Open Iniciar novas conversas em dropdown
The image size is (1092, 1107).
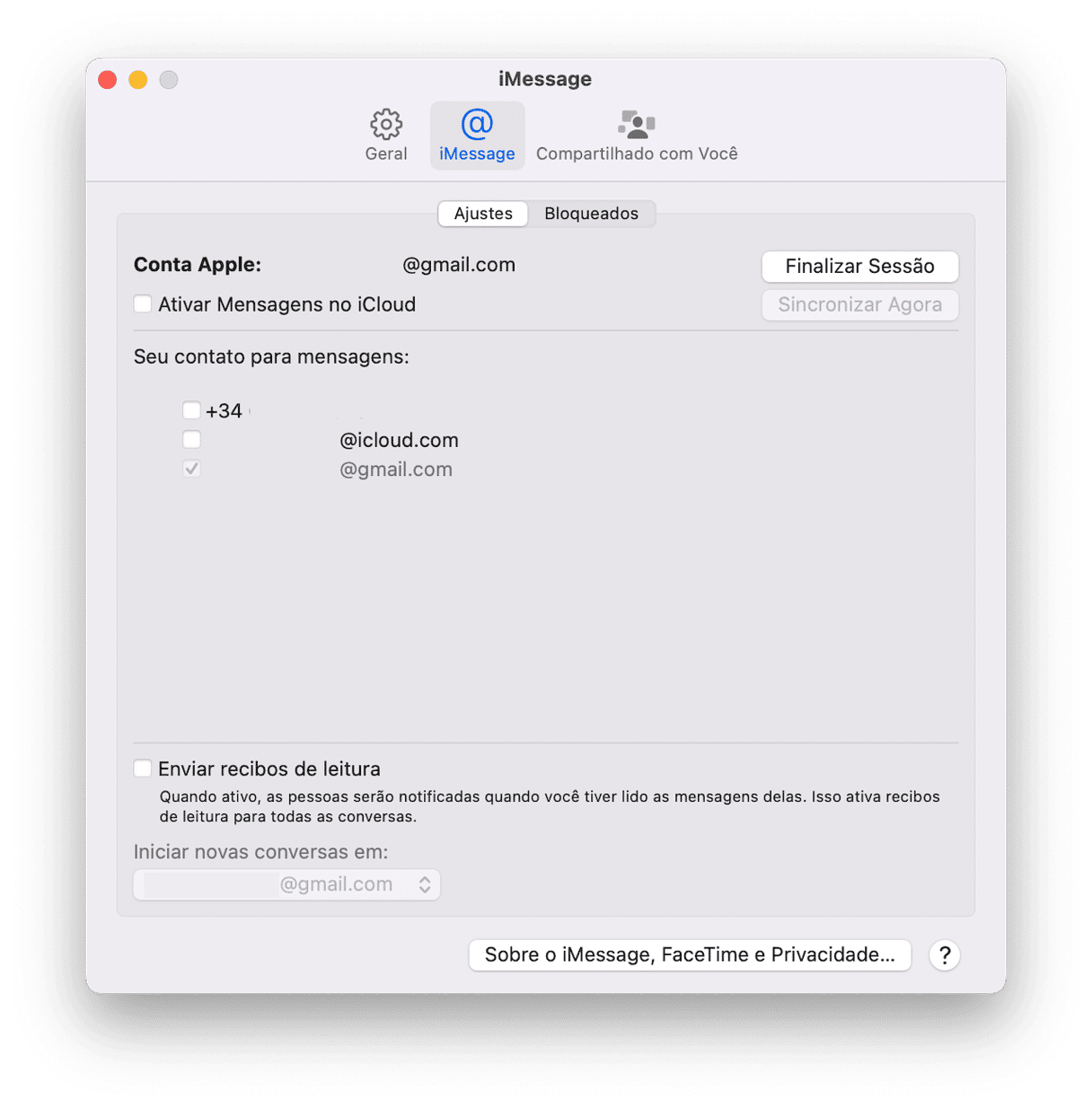286,884
